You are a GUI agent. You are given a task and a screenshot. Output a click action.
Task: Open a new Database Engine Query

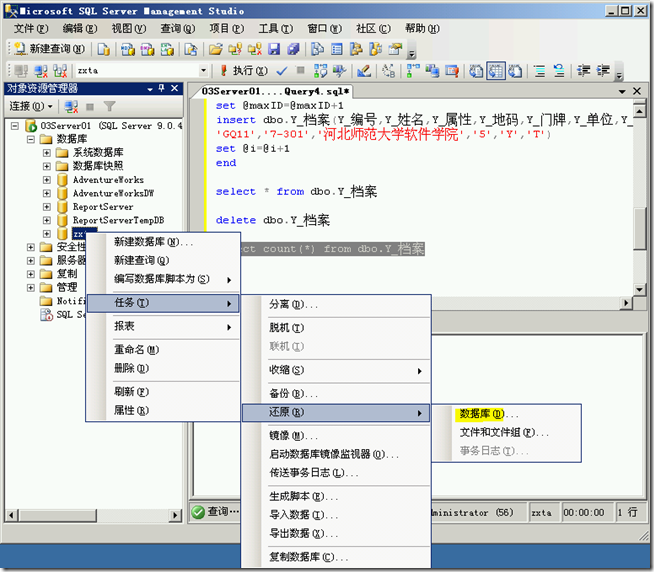[103, 49]
